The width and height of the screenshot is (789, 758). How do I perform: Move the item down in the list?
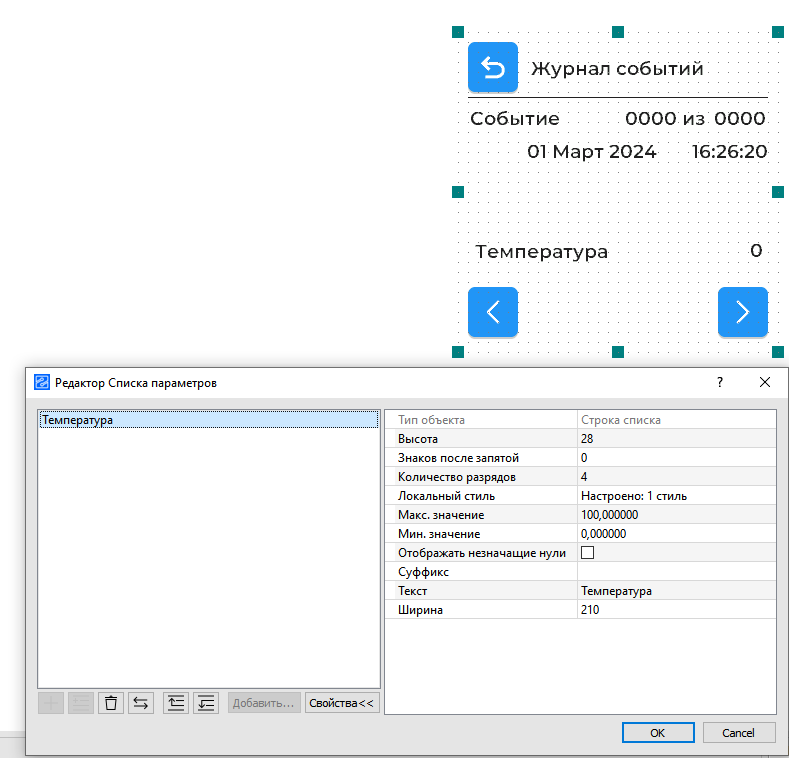tap(206, 703)
